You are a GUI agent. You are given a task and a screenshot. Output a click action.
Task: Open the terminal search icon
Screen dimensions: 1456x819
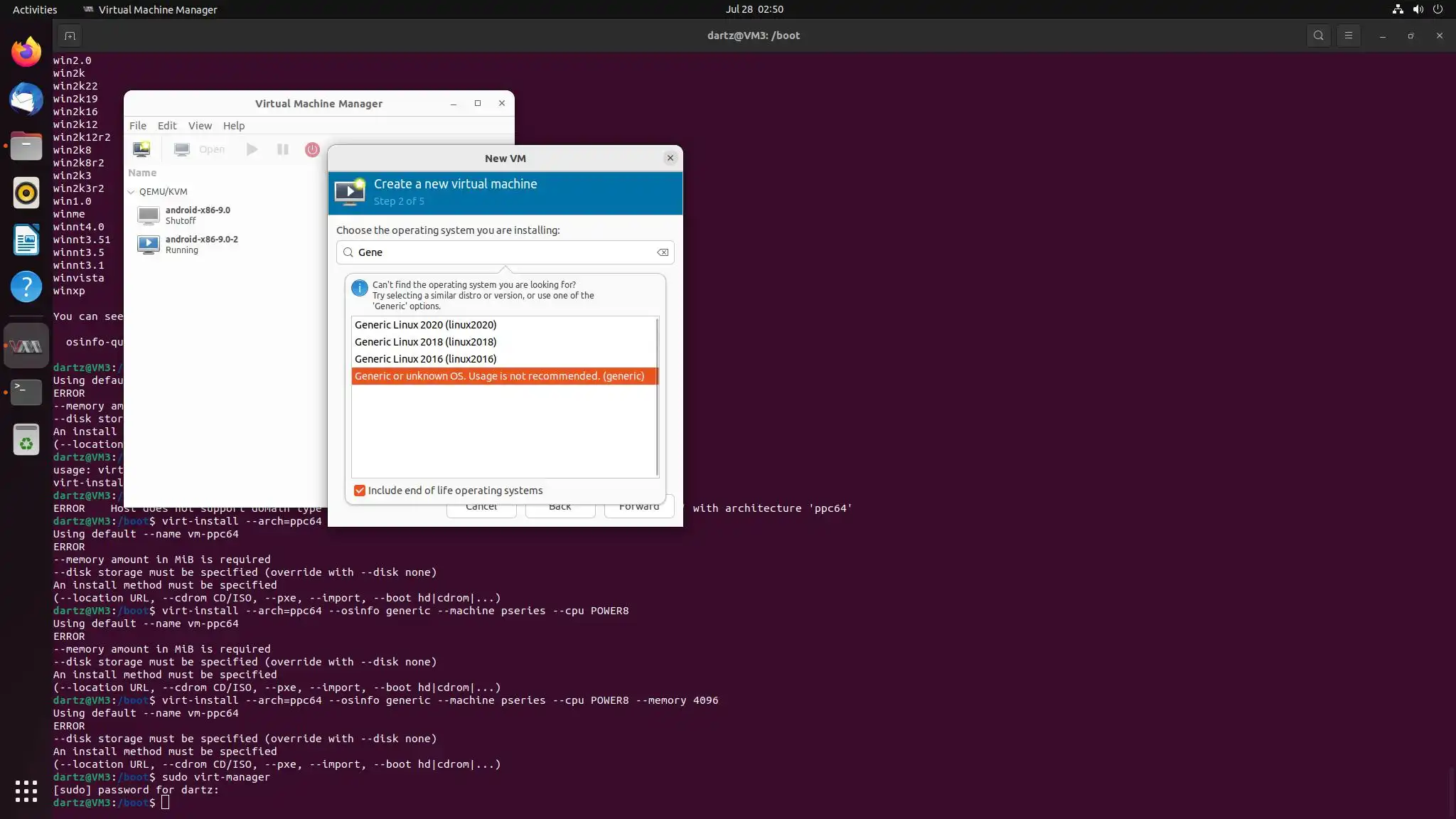click(1318, 36)
